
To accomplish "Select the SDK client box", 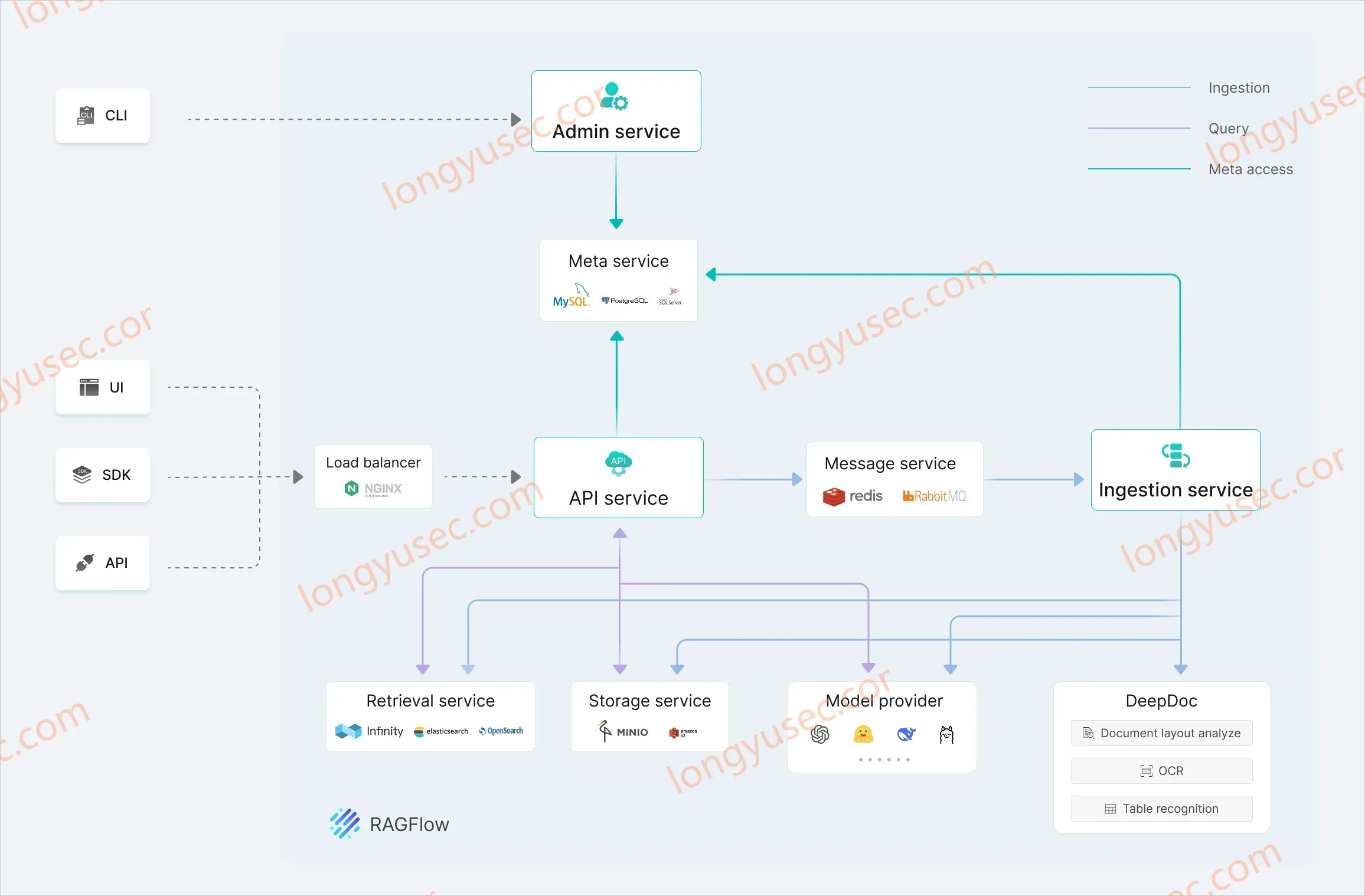I will (x=103, y=475).
